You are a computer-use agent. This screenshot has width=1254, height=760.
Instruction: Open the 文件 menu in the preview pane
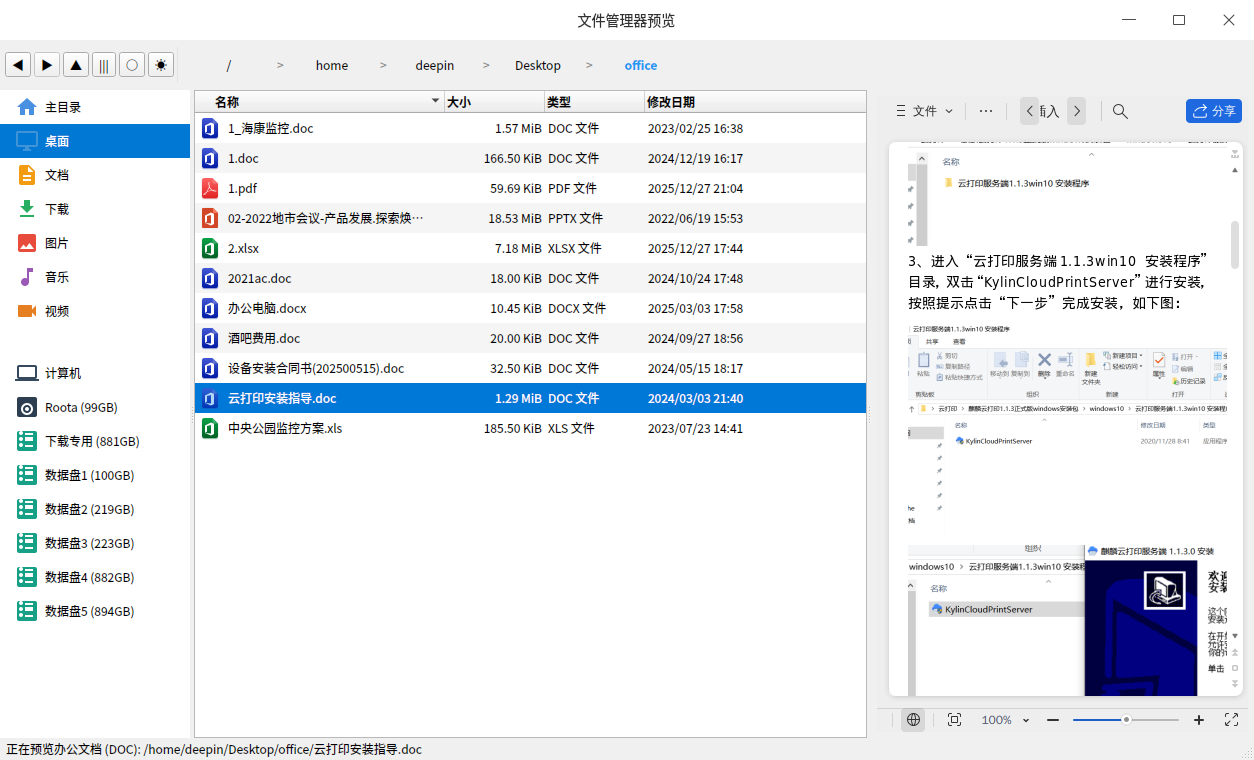925,111
